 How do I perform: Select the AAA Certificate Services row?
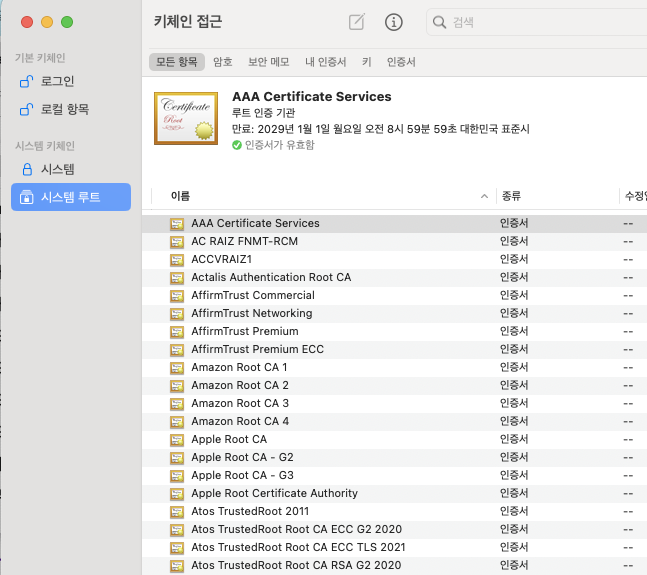click(394, 224)
